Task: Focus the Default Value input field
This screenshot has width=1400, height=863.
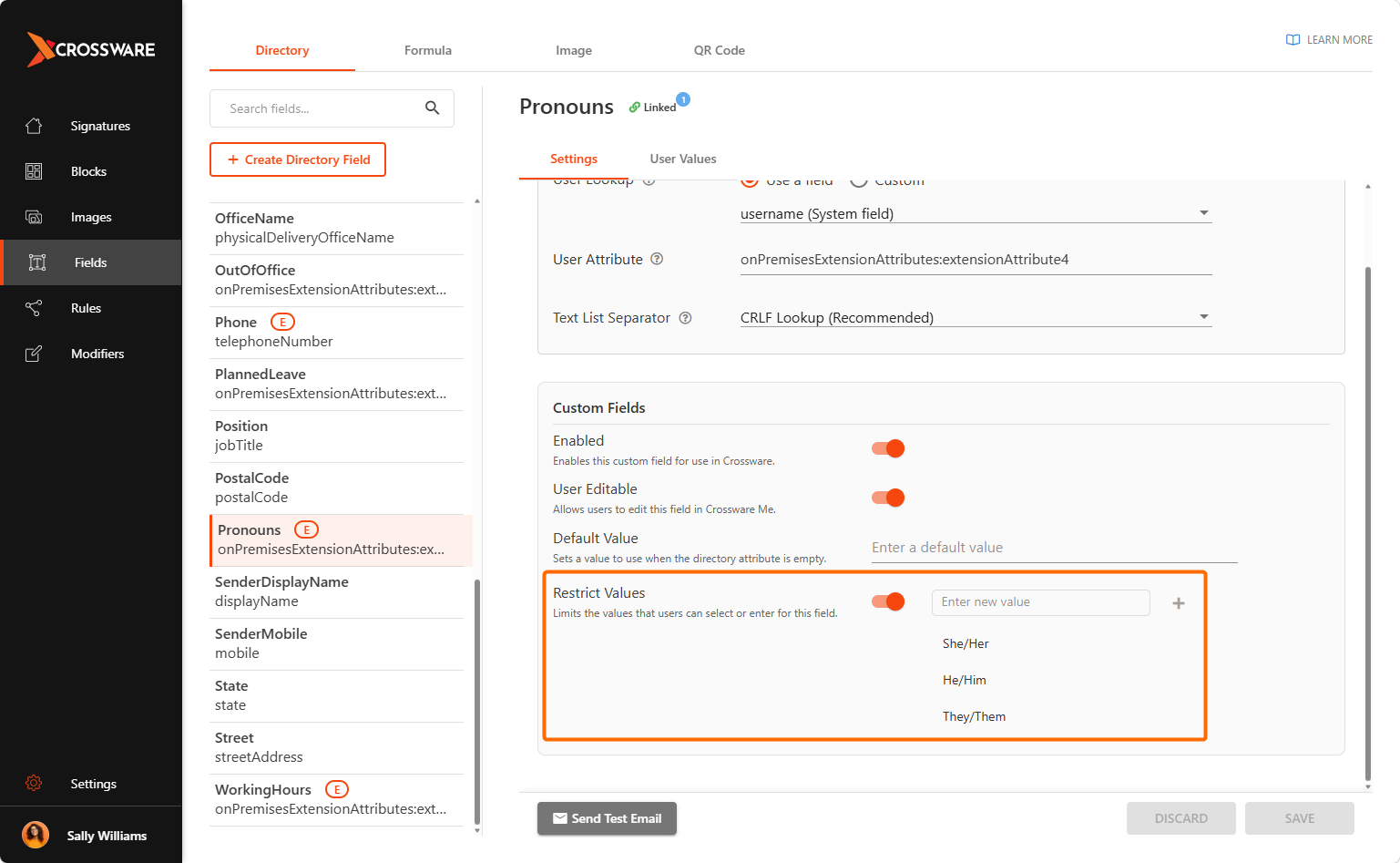Action: point(1055,548)
